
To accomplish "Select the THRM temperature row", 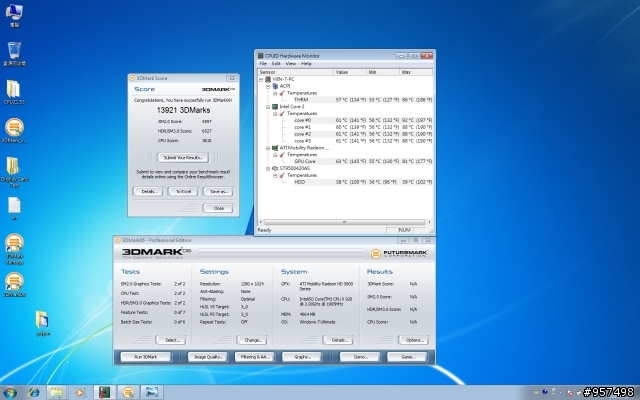I will pos(362,100).
